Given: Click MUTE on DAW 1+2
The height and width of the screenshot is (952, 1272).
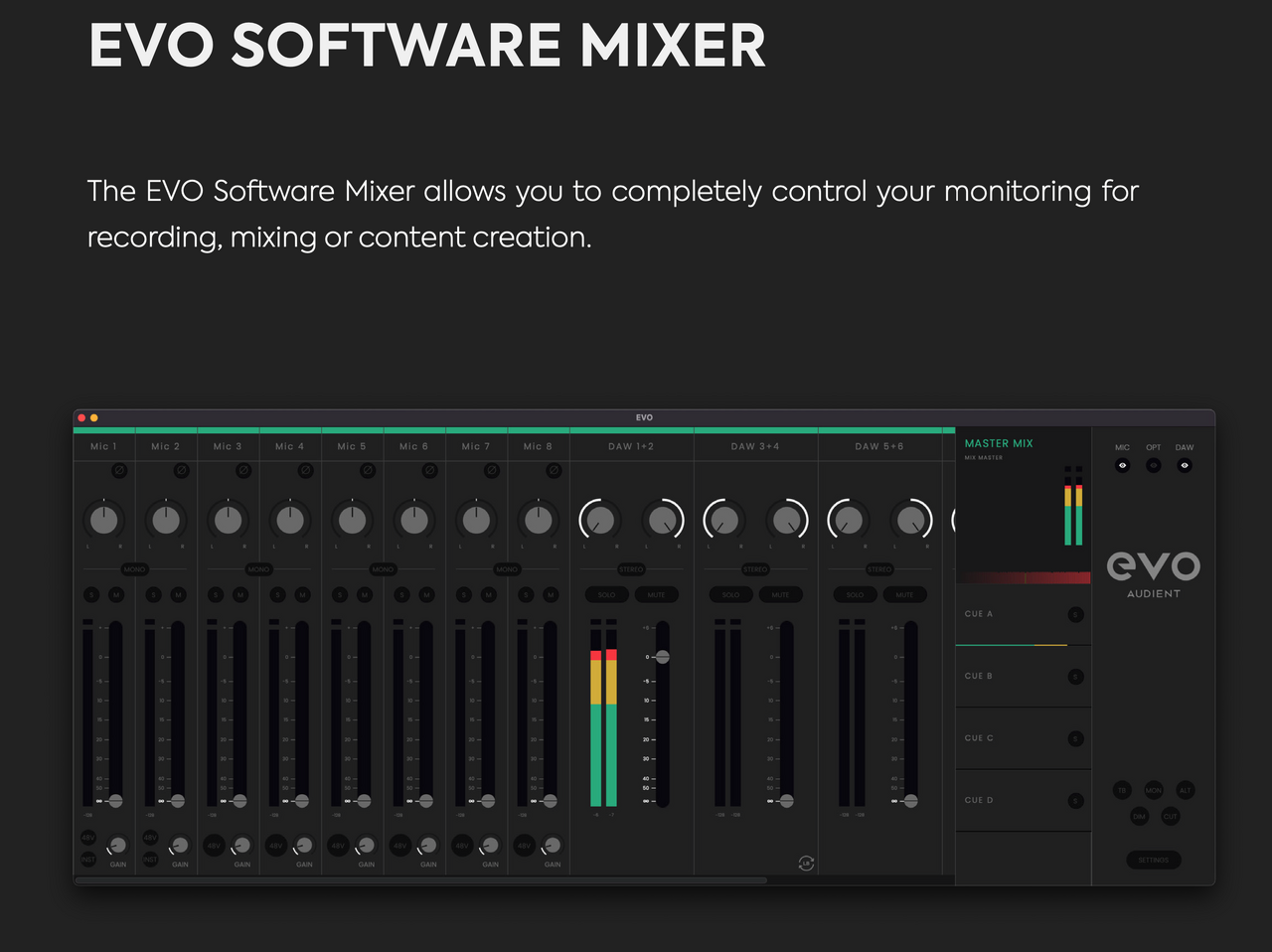Looking at the screenshot, I should point(657,594).
